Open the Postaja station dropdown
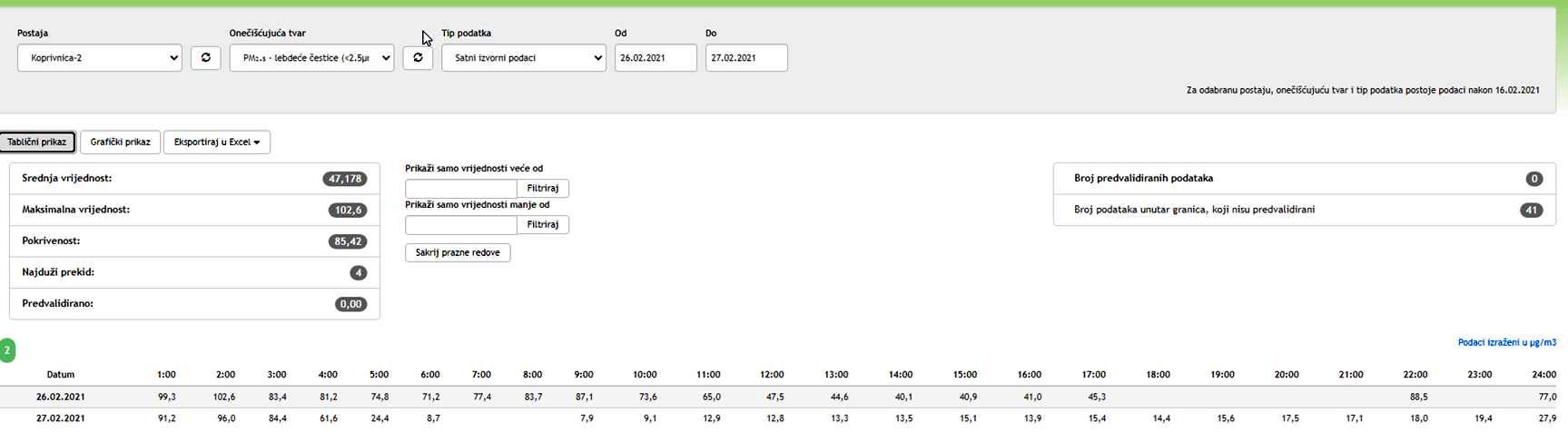 pos(100,58)
